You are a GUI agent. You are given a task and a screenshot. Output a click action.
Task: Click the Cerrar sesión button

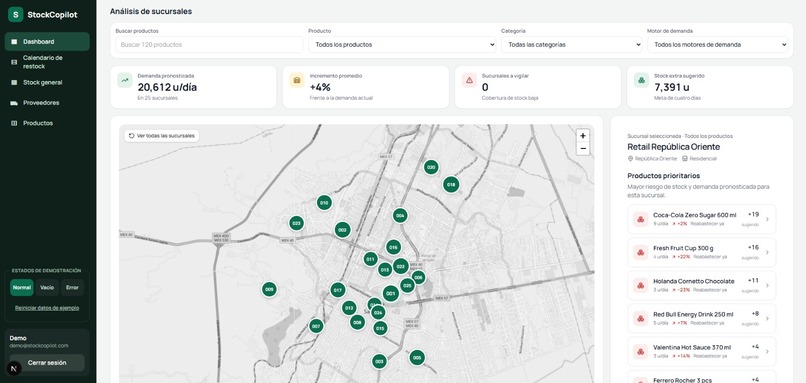(x=47, y=362)
